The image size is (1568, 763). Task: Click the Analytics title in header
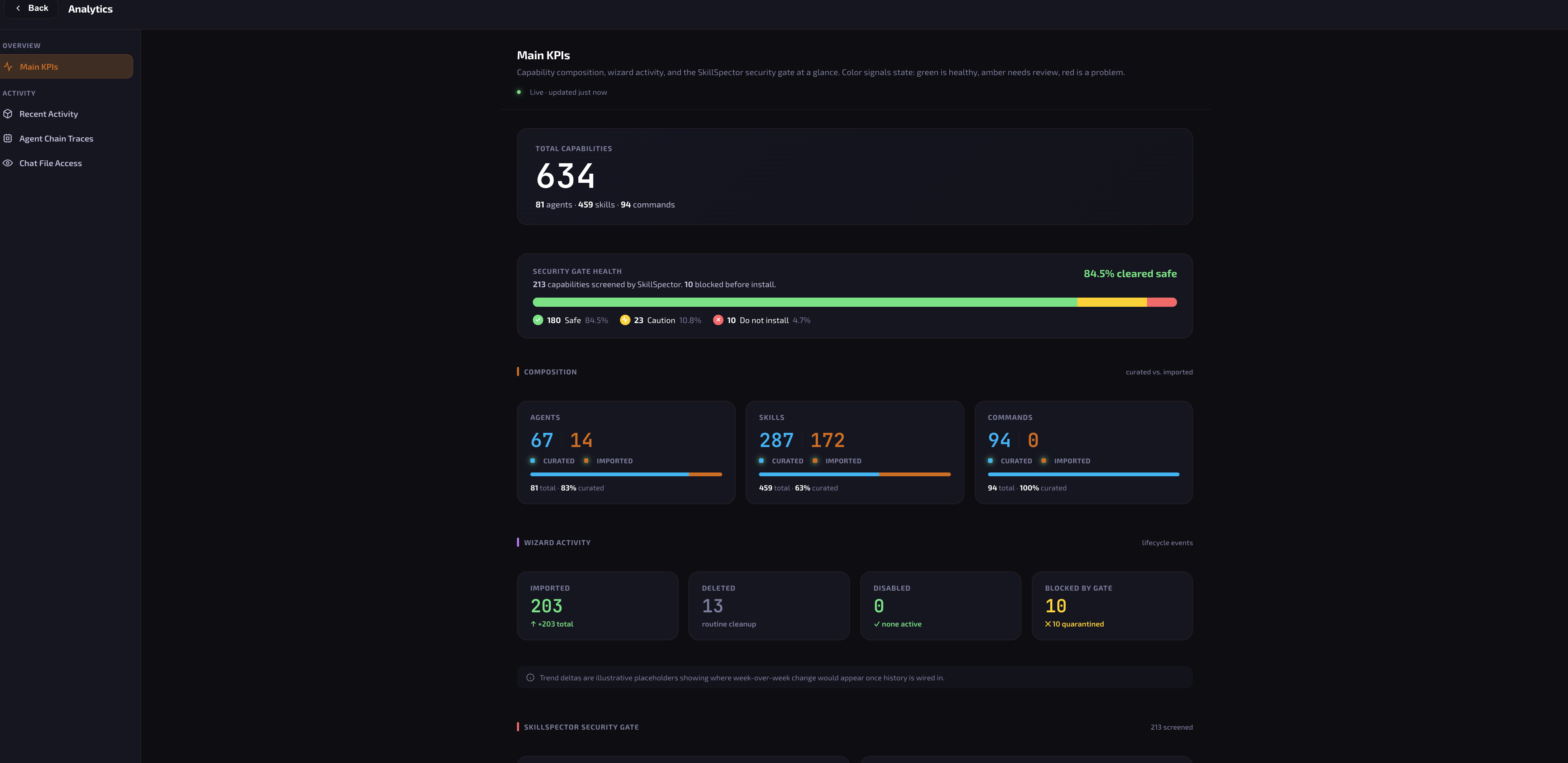tap(90, 9)
